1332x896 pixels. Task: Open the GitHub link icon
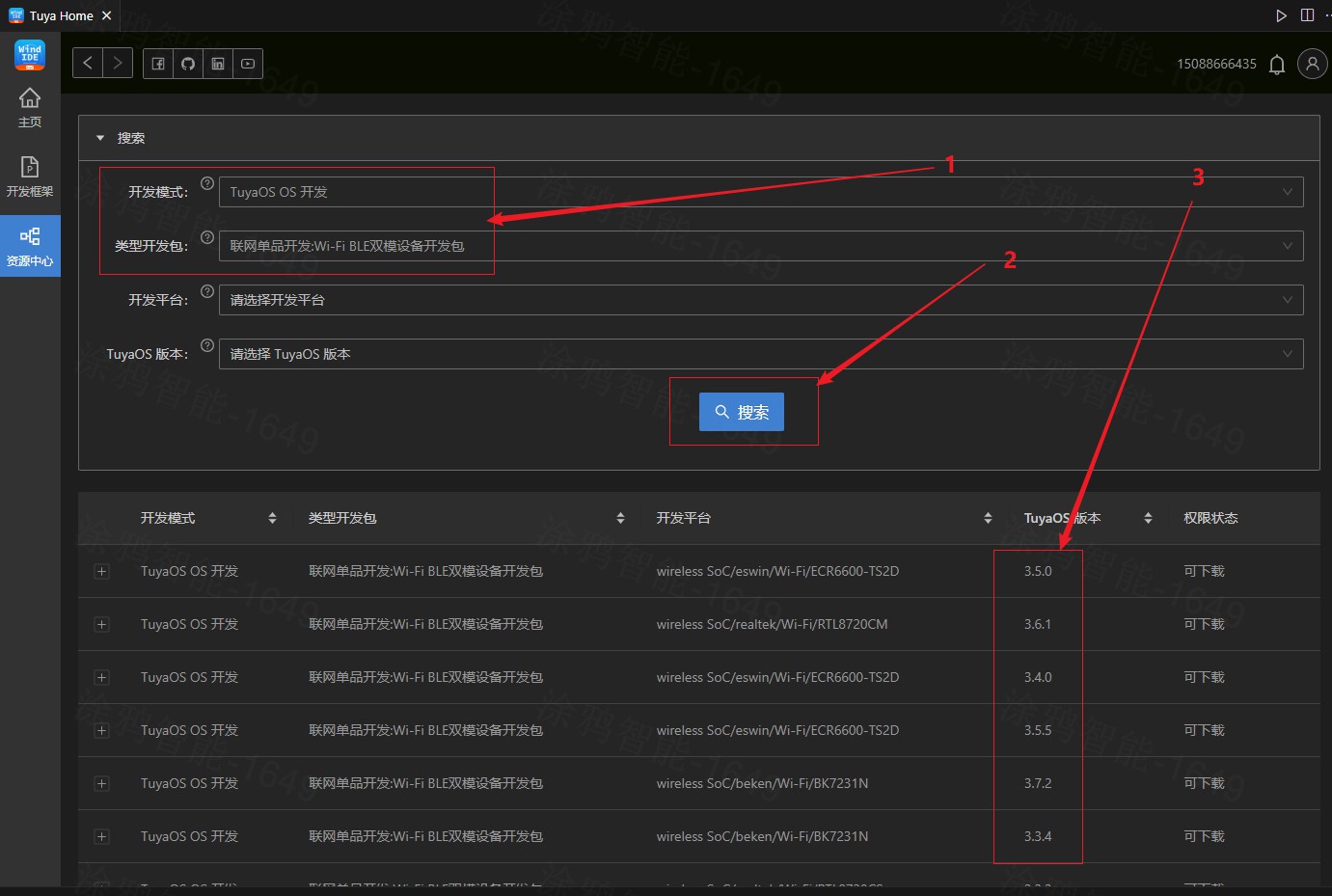tap(188, 64)
